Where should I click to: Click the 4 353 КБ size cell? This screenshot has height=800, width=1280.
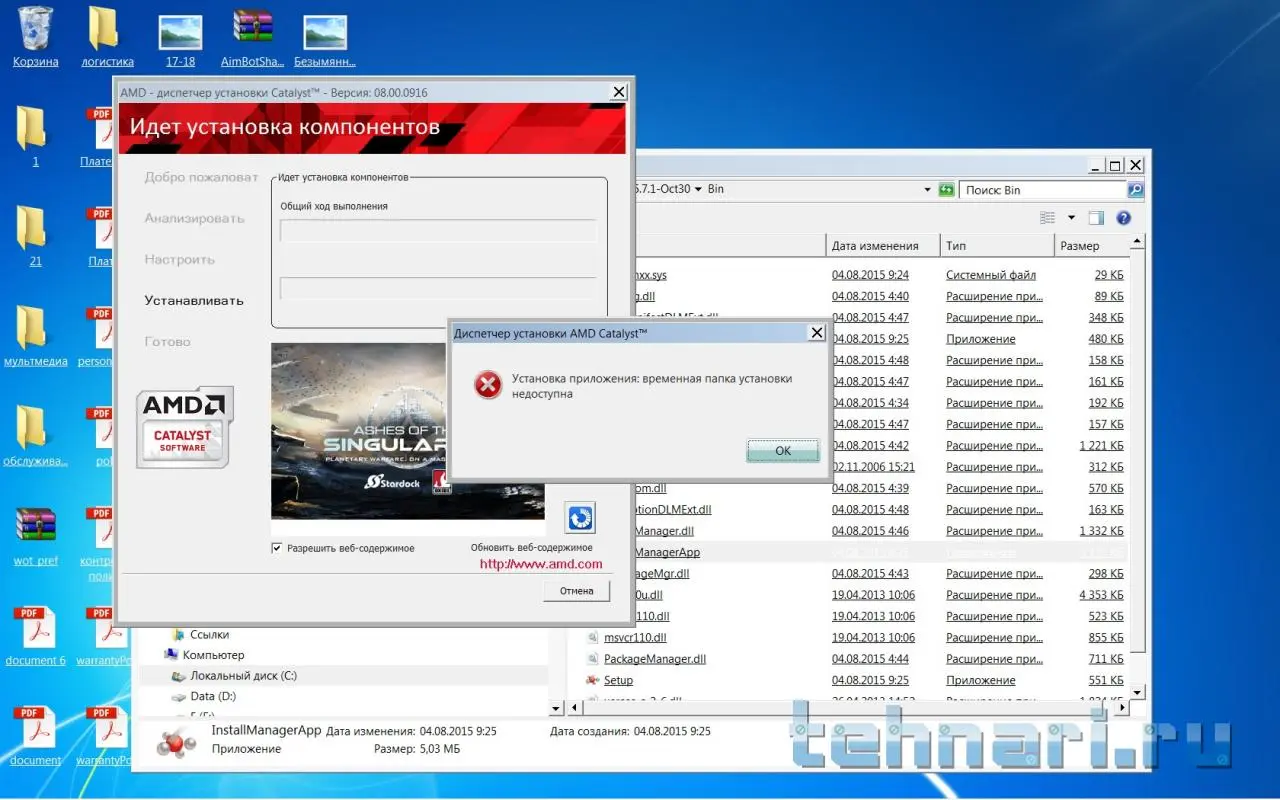point(1101,595)
